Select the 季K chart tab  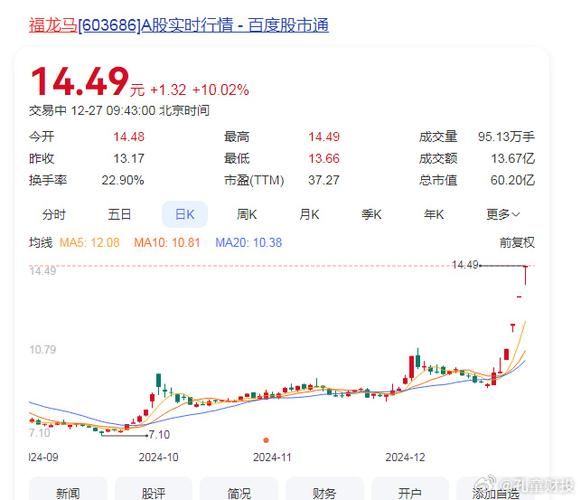[x=371, y=215]
